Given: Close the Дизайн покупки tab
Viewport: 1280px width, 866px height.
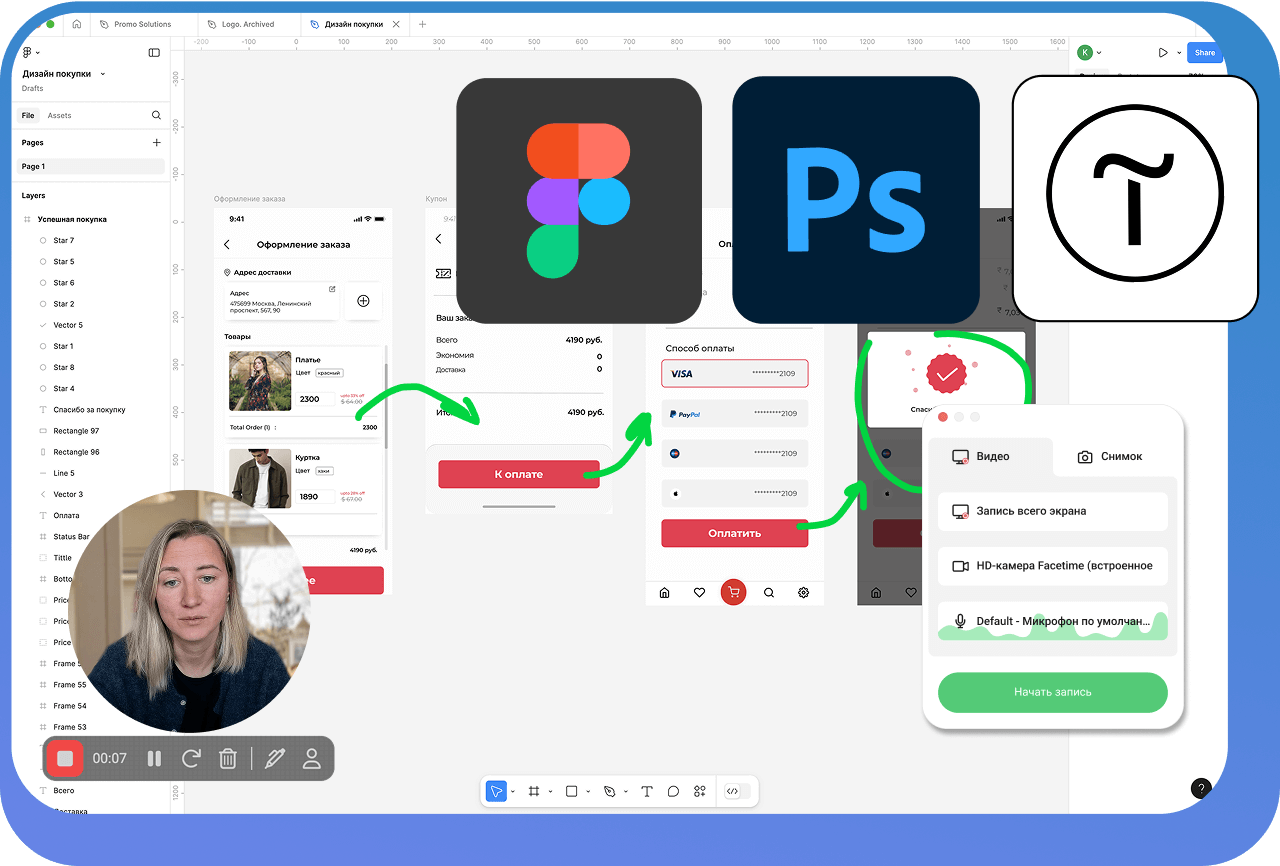Looking at the screenshot, I should (395, 24).
